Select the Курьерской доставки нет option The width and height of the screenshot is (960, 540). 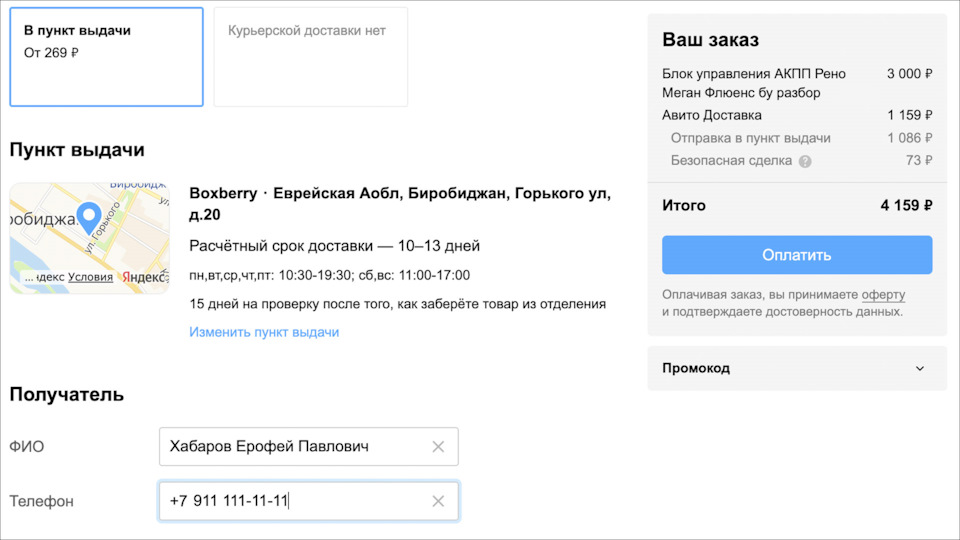[x=310, y=56]
